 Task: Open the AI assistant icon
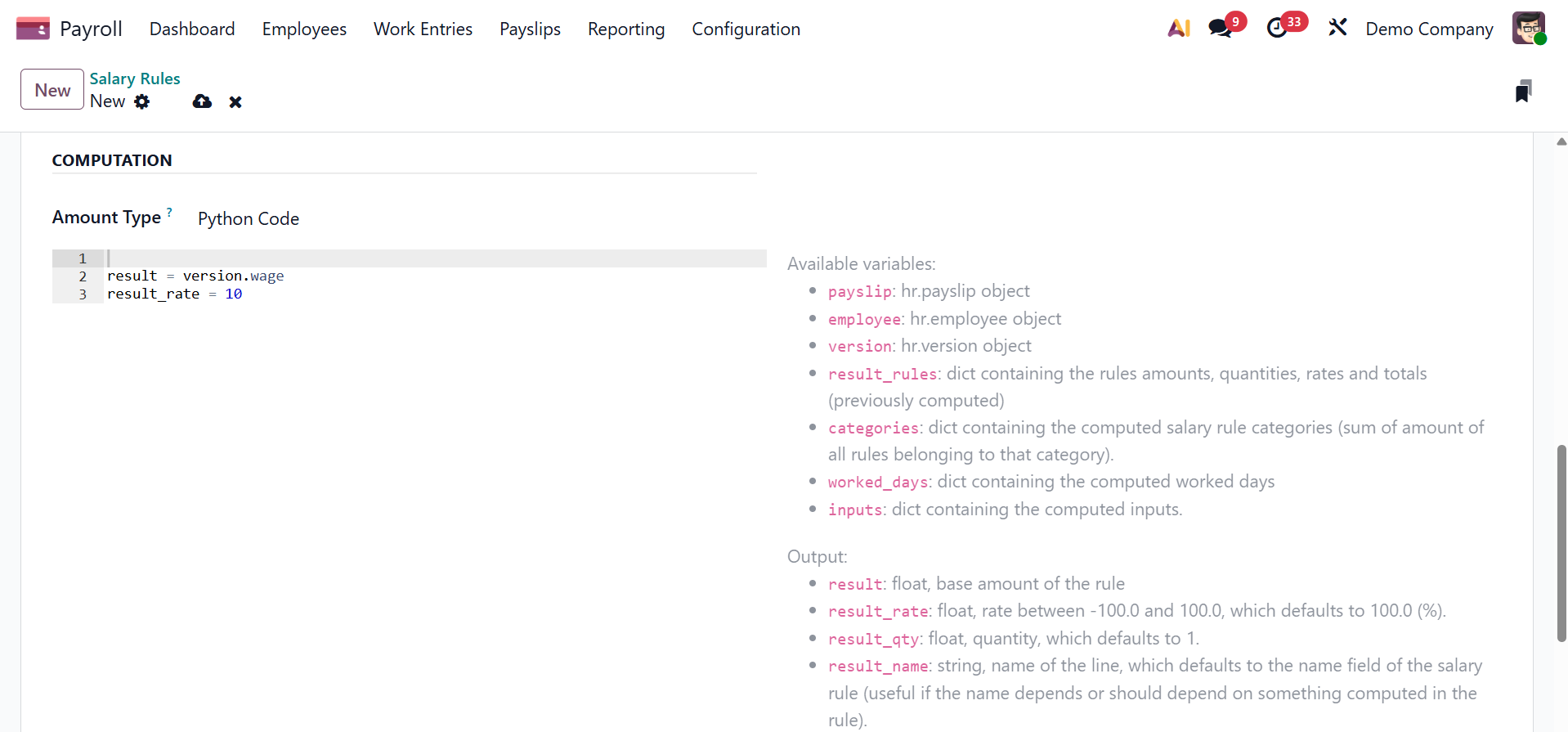(x=1178, y=29)
